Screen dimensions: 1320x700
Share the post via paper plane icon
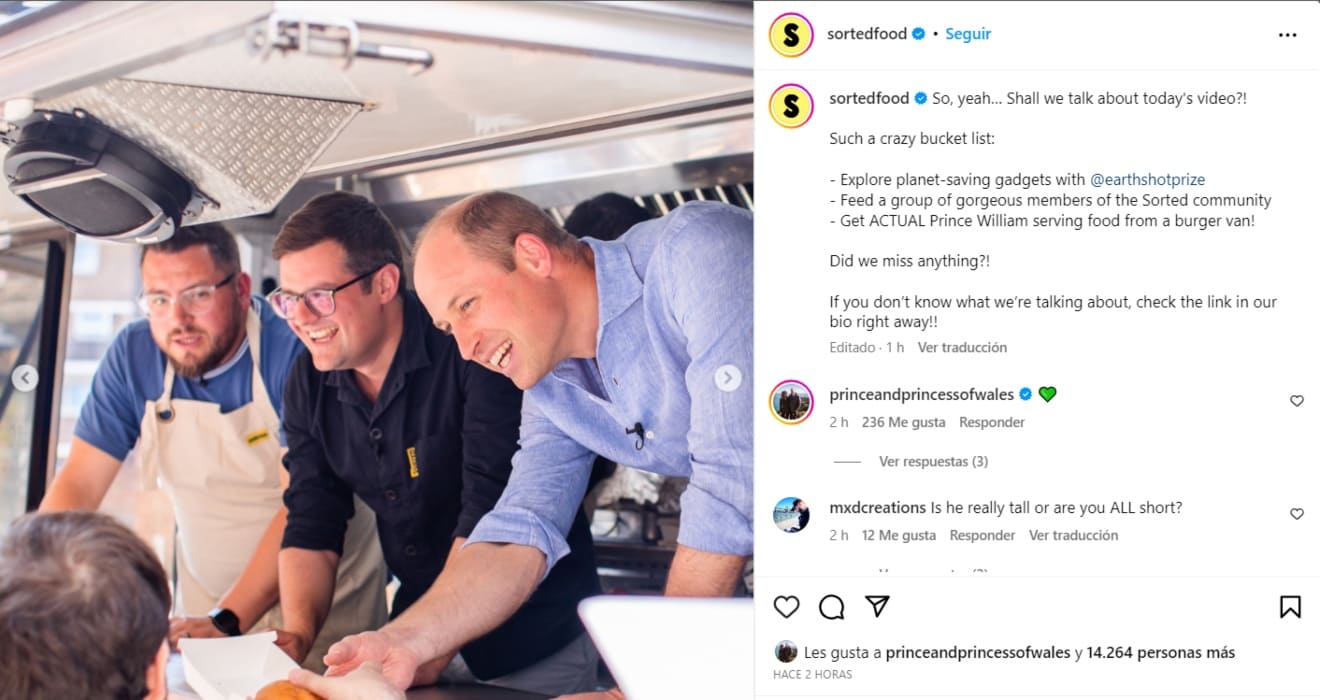pos(877,607)
